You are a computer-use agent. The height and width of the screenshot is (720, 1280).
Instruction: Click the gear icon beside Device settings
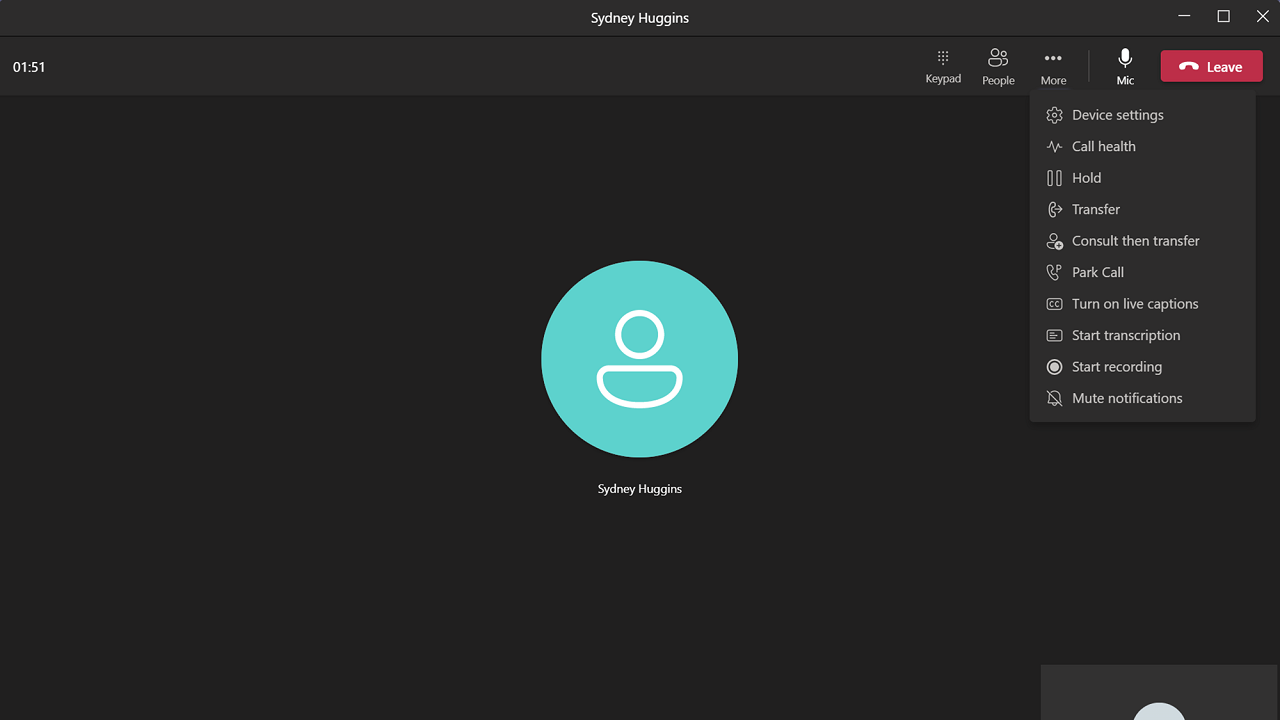point(1054,115)
